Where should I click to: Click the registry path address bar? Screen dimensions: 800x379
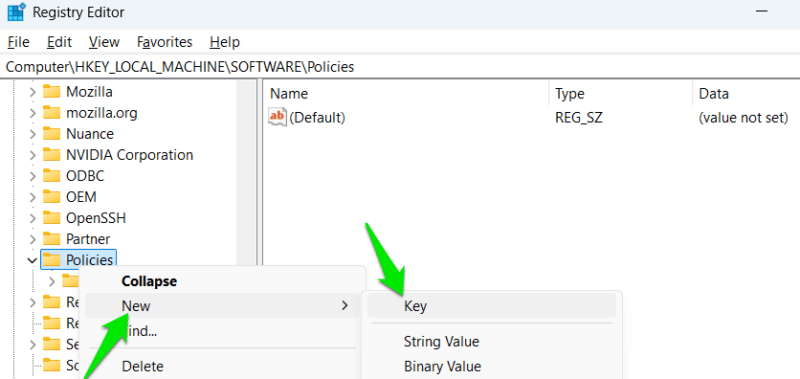[400, 67]
